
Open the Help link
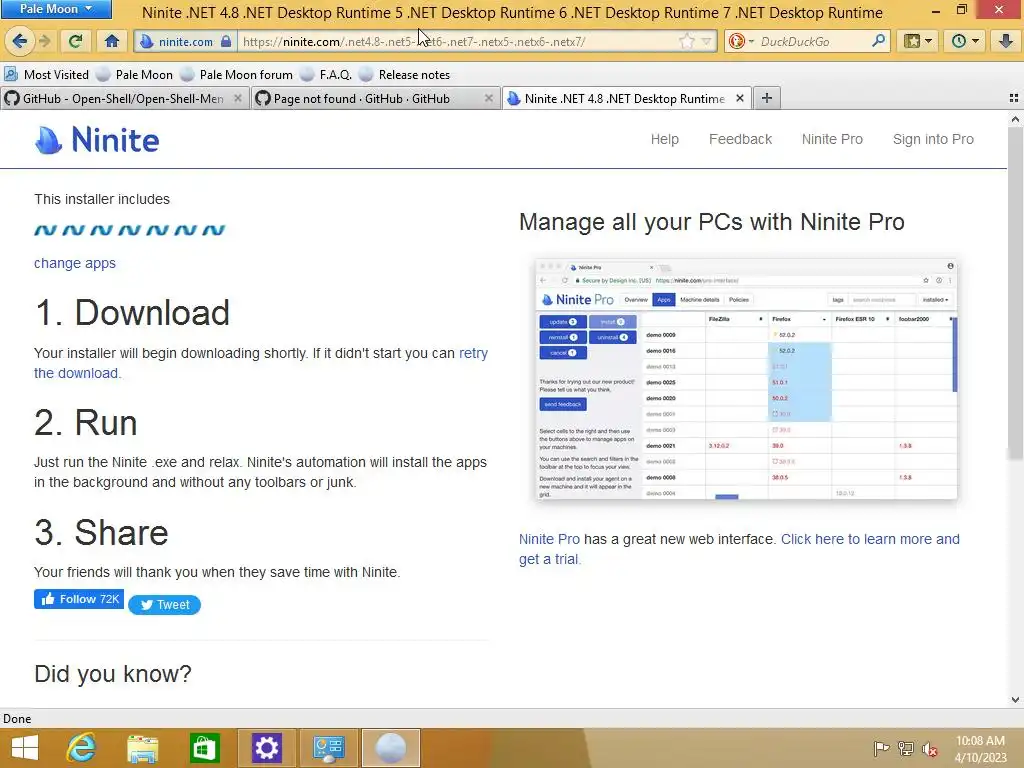(665, 139)
